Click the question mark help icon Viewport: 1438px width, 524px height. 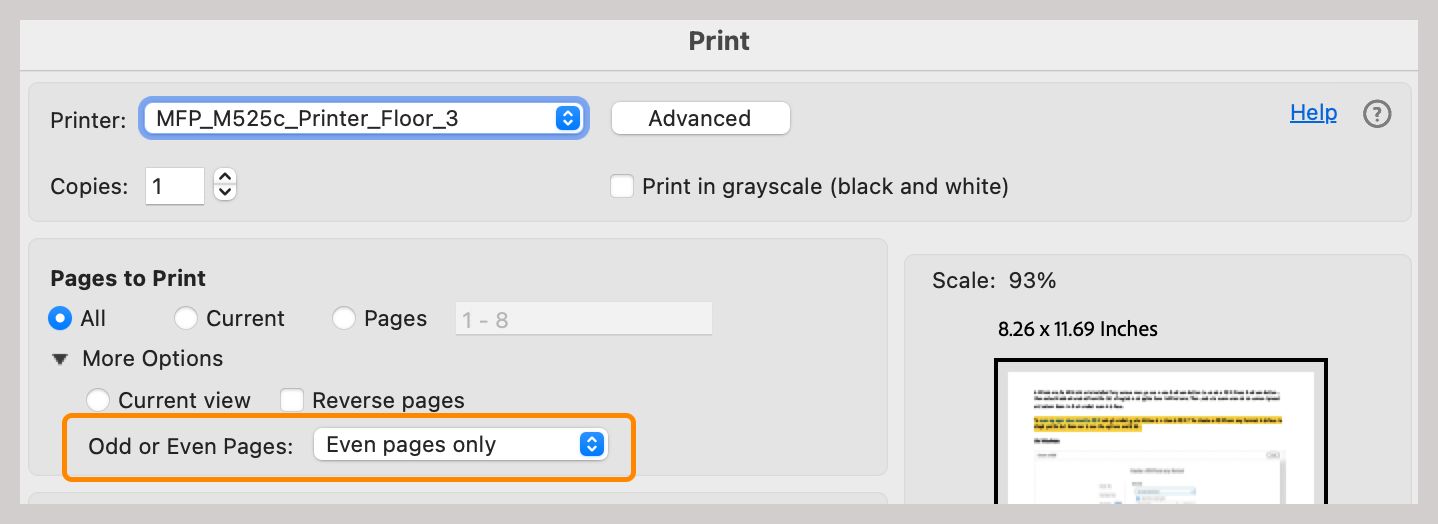pyautogui.click(x=1377, y=115)
